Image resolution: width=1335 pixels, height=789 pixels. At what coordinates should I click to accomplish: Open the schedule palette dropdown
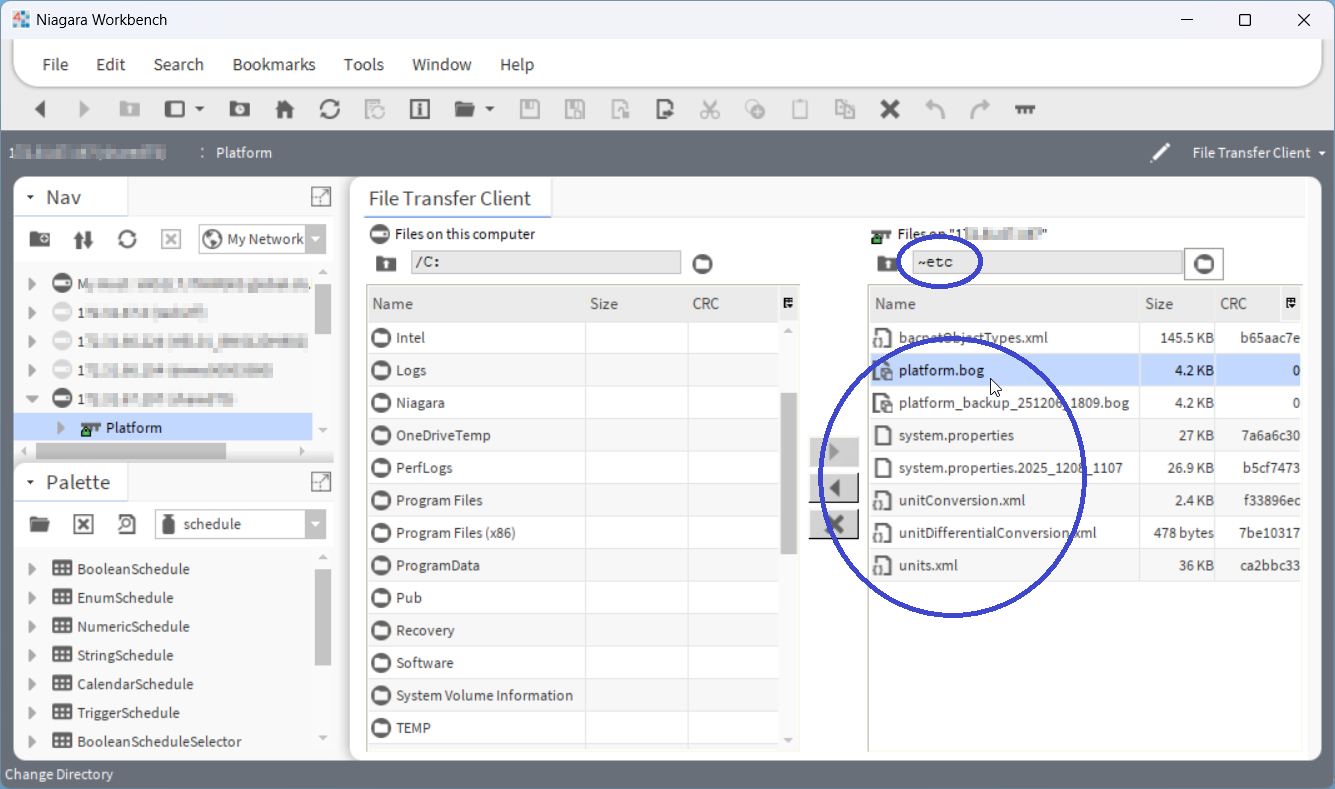(x=316, y=524)
